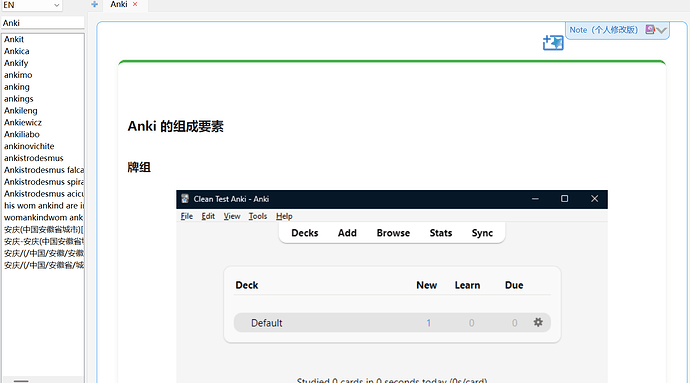Select 安庆(中国安徽省城市) entry
The height and width of the screenshot is (383, 690).
pos(44,229)
